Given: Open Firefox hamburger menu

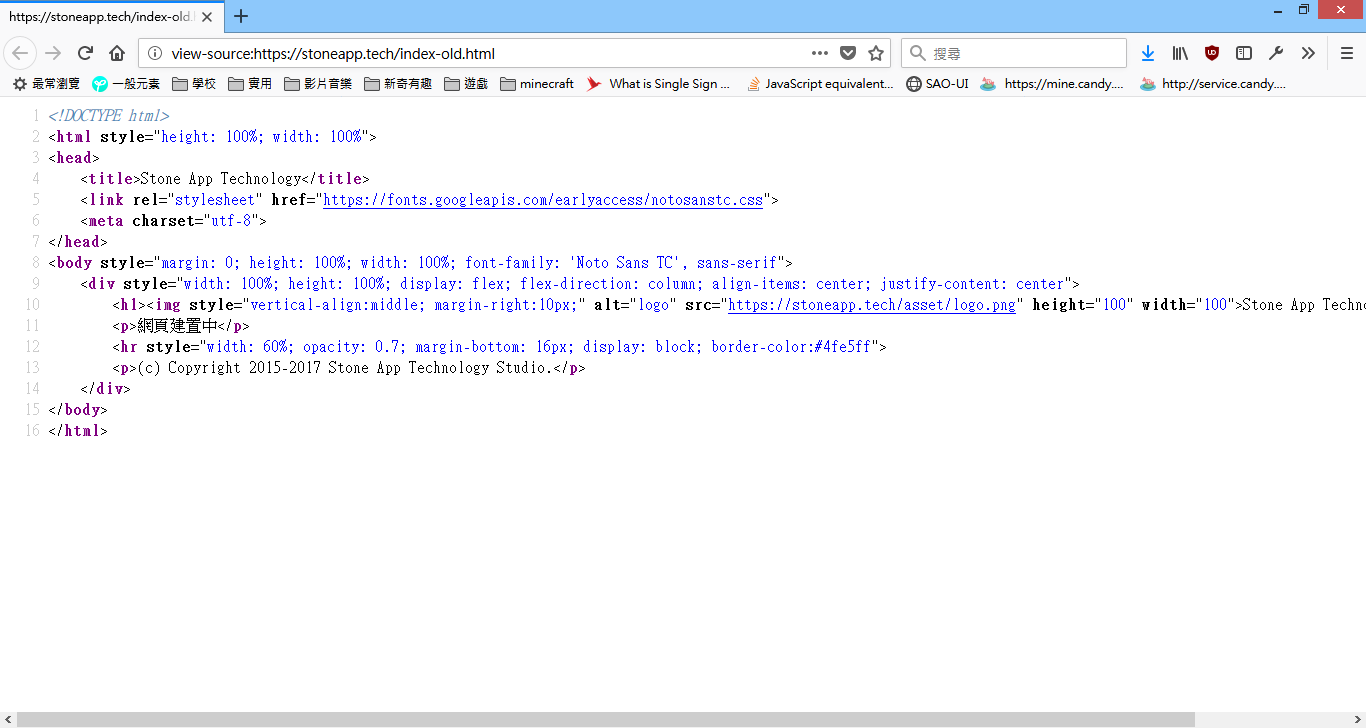Looking at the screenshot, I should 1346,53.
